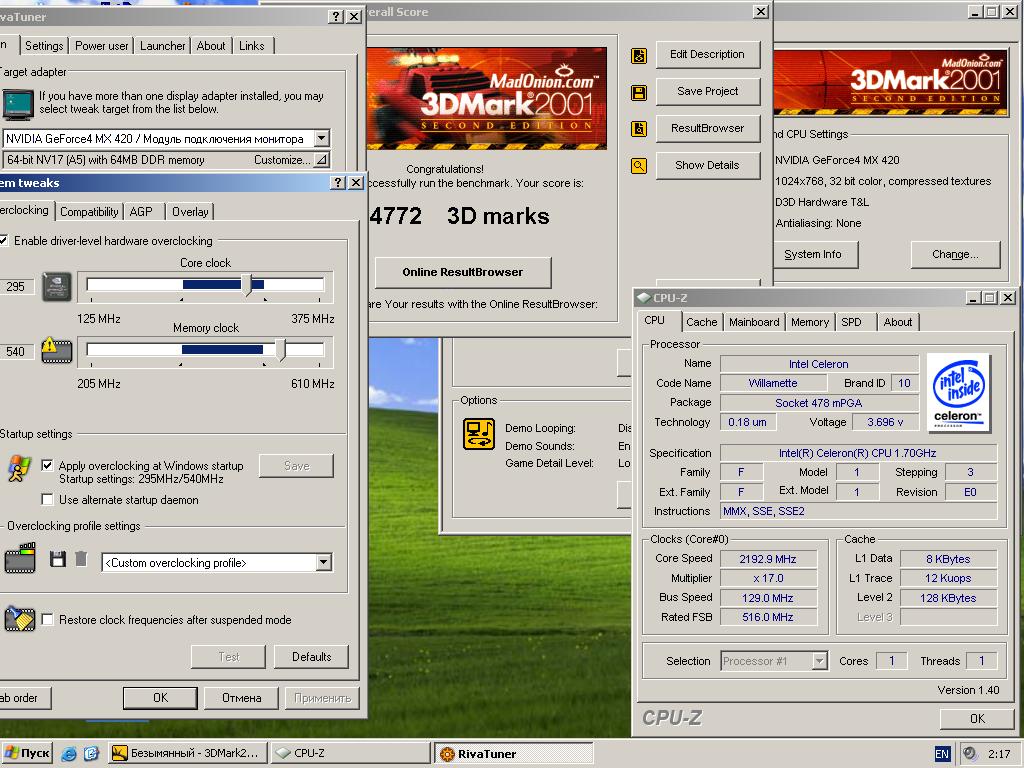Click the core clock value field showing 295
The image size is (1024, 768).
pyautogui.click(x=15, y=287)
